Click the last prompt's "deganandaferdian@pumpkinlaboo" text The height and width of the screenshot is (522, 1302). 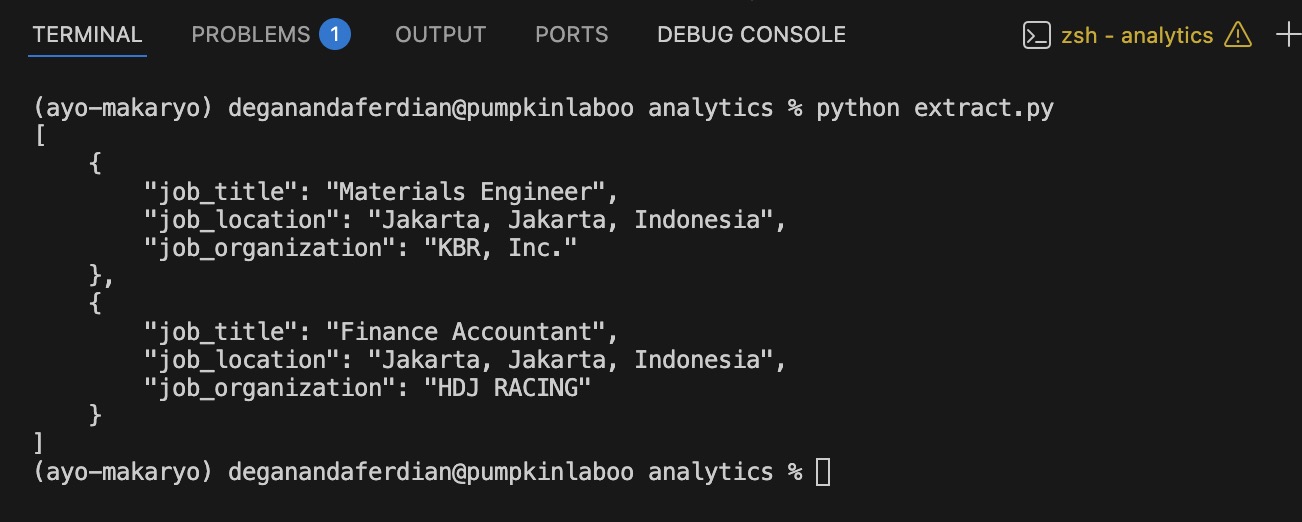pyautogui.click(x=431, y=472)
